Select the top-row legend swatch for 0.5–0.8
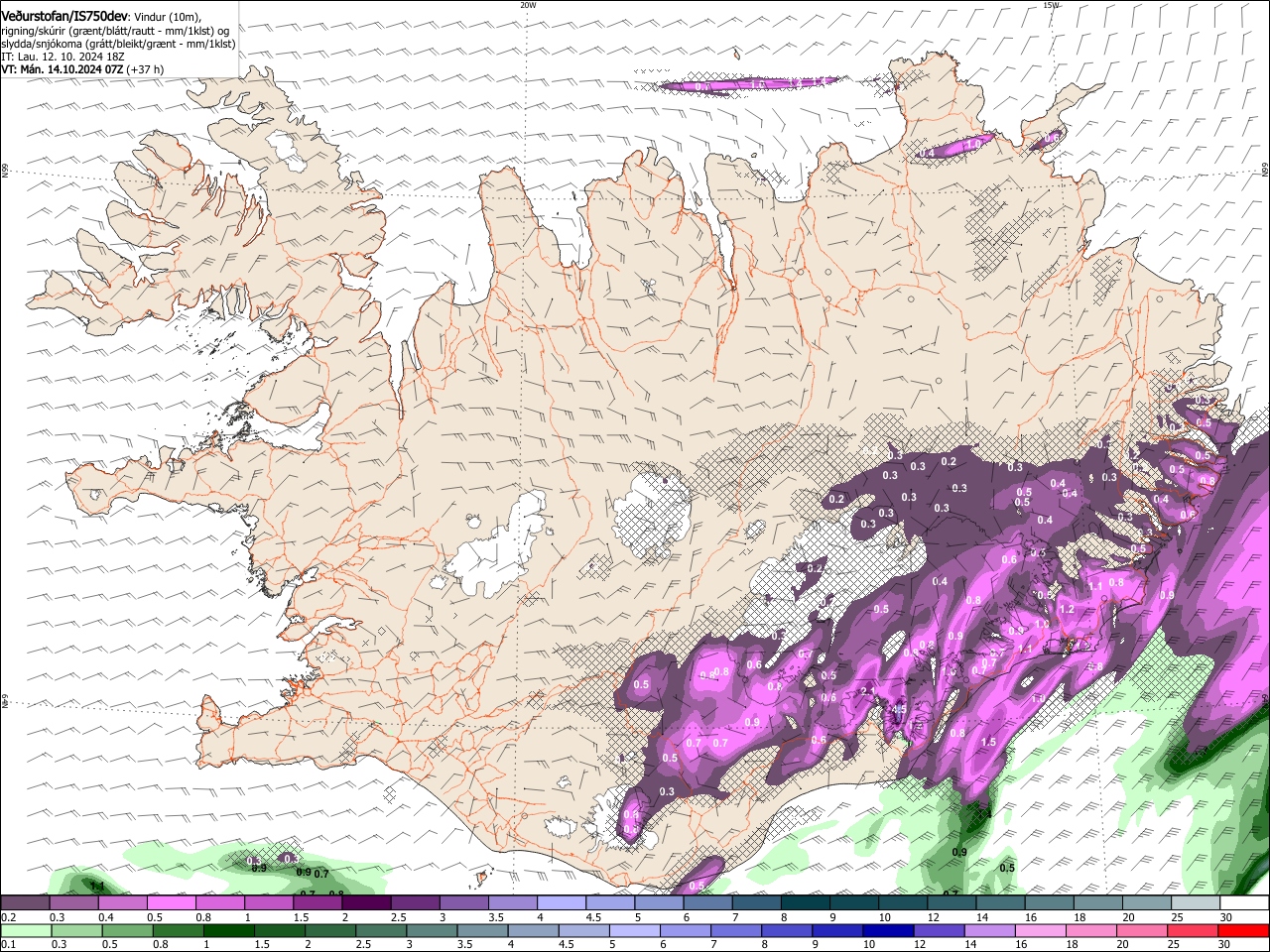The image size is (1270, 952). (172, 902)
